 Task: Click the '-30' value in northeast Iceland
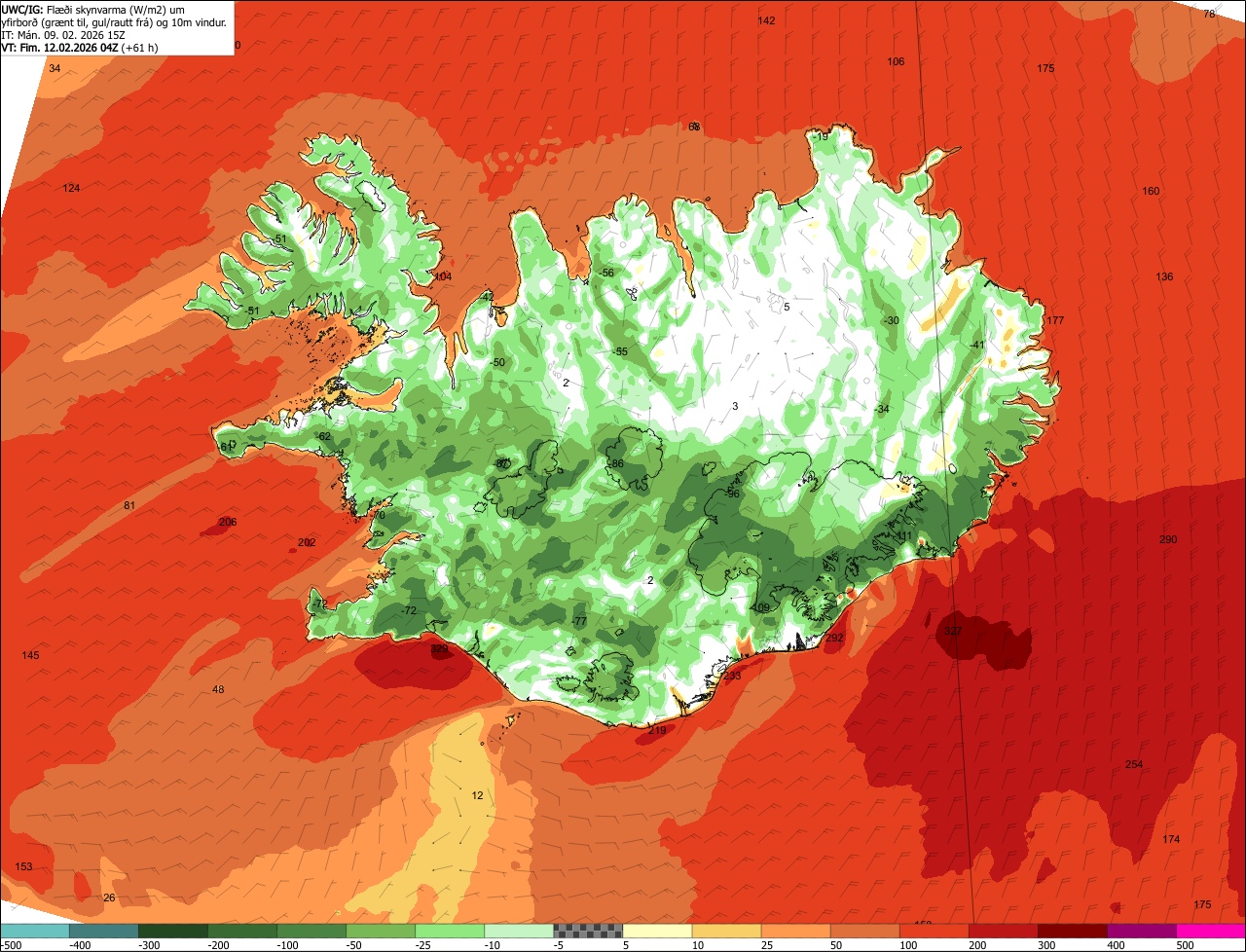tap(891, 320)
